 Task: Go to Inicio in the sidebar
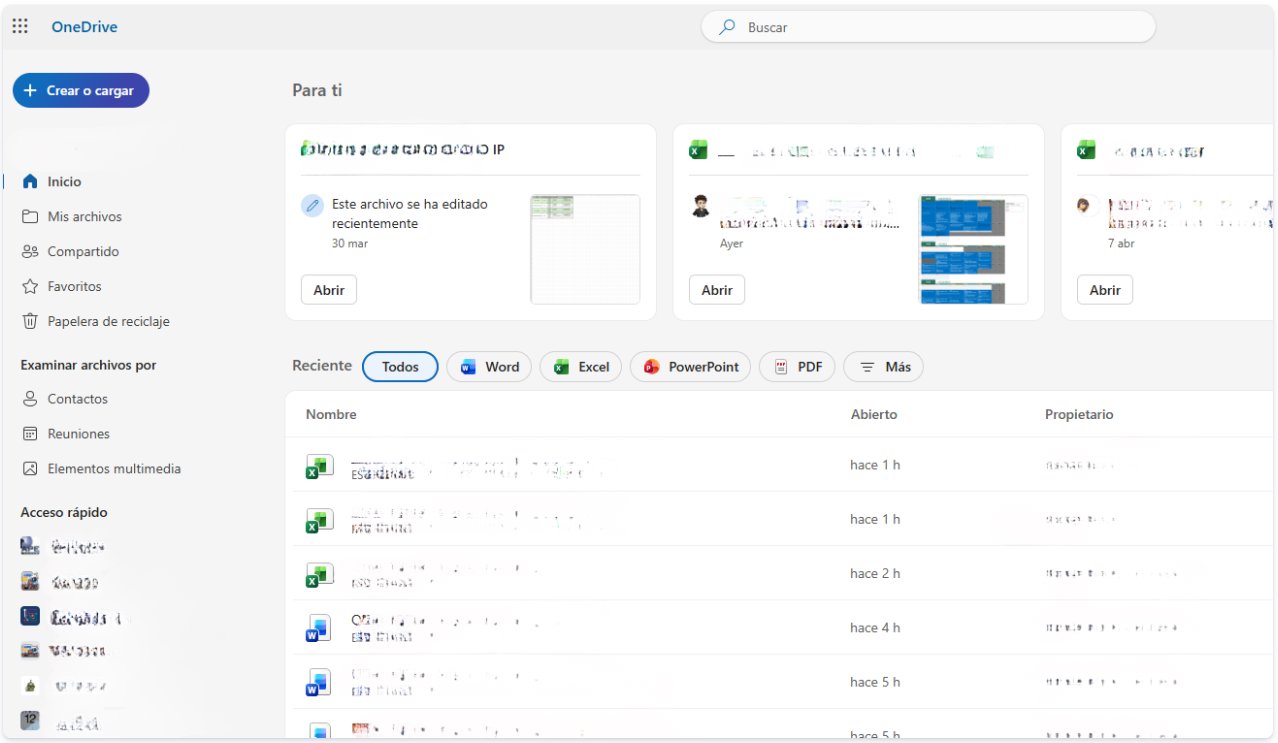(64, 181)
